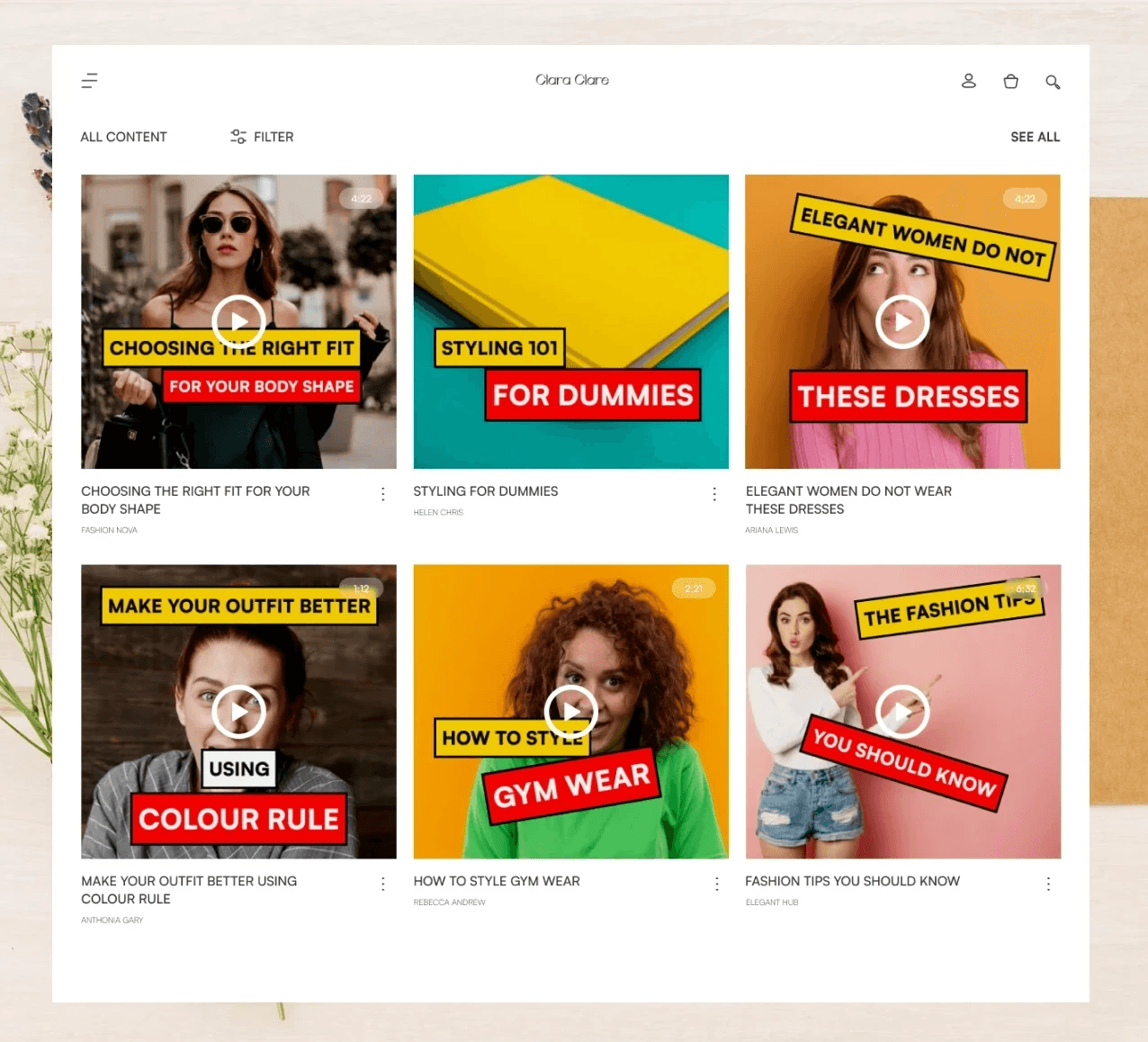This screenshot has width=1148, height=1042.
Task: Click title ELEGANT WOMEN DO NOT WEAR THESE DRESSES
Action: (x=848, y=500)
